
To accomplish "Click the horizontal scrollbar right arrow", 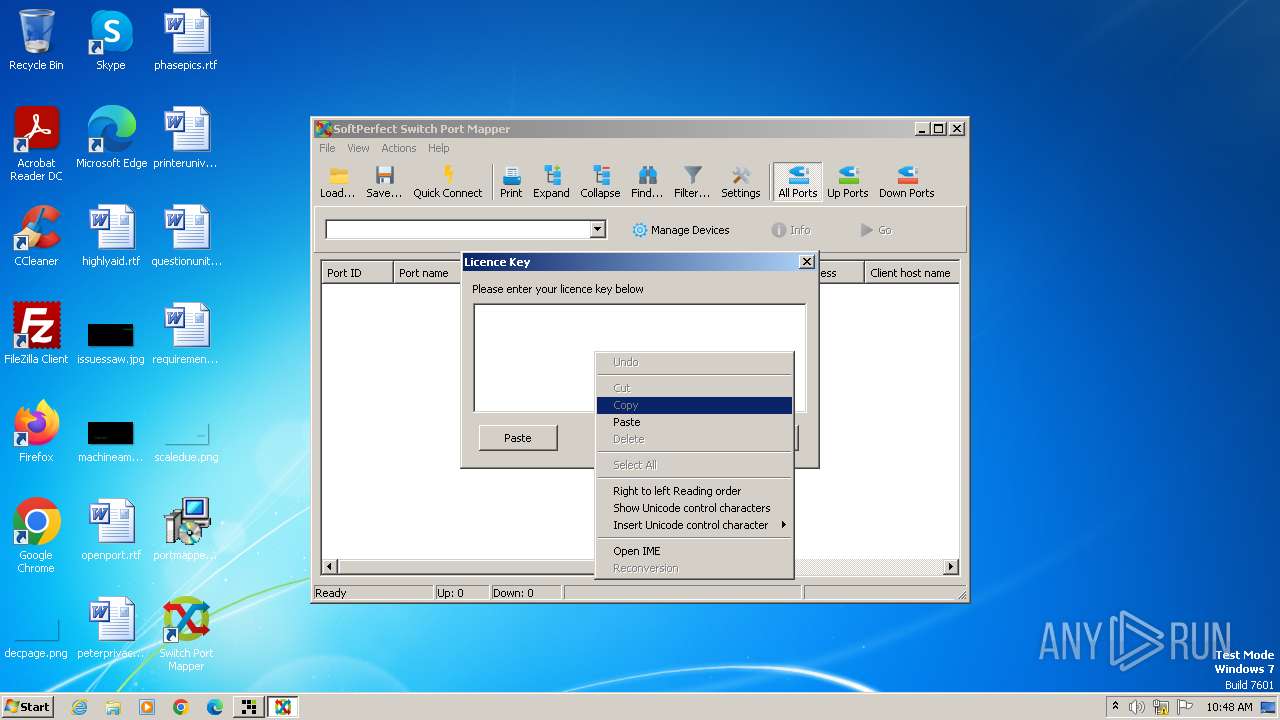I will pos(951,567).
